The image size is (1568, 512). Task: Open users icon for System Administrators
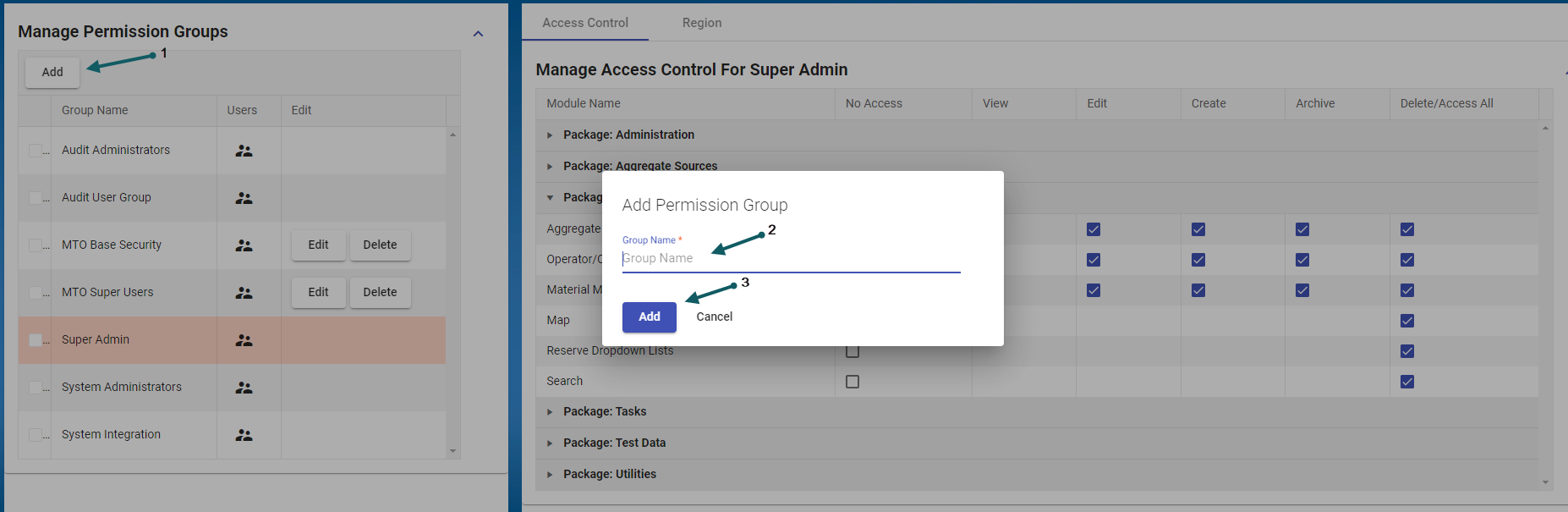click(244, 388)
